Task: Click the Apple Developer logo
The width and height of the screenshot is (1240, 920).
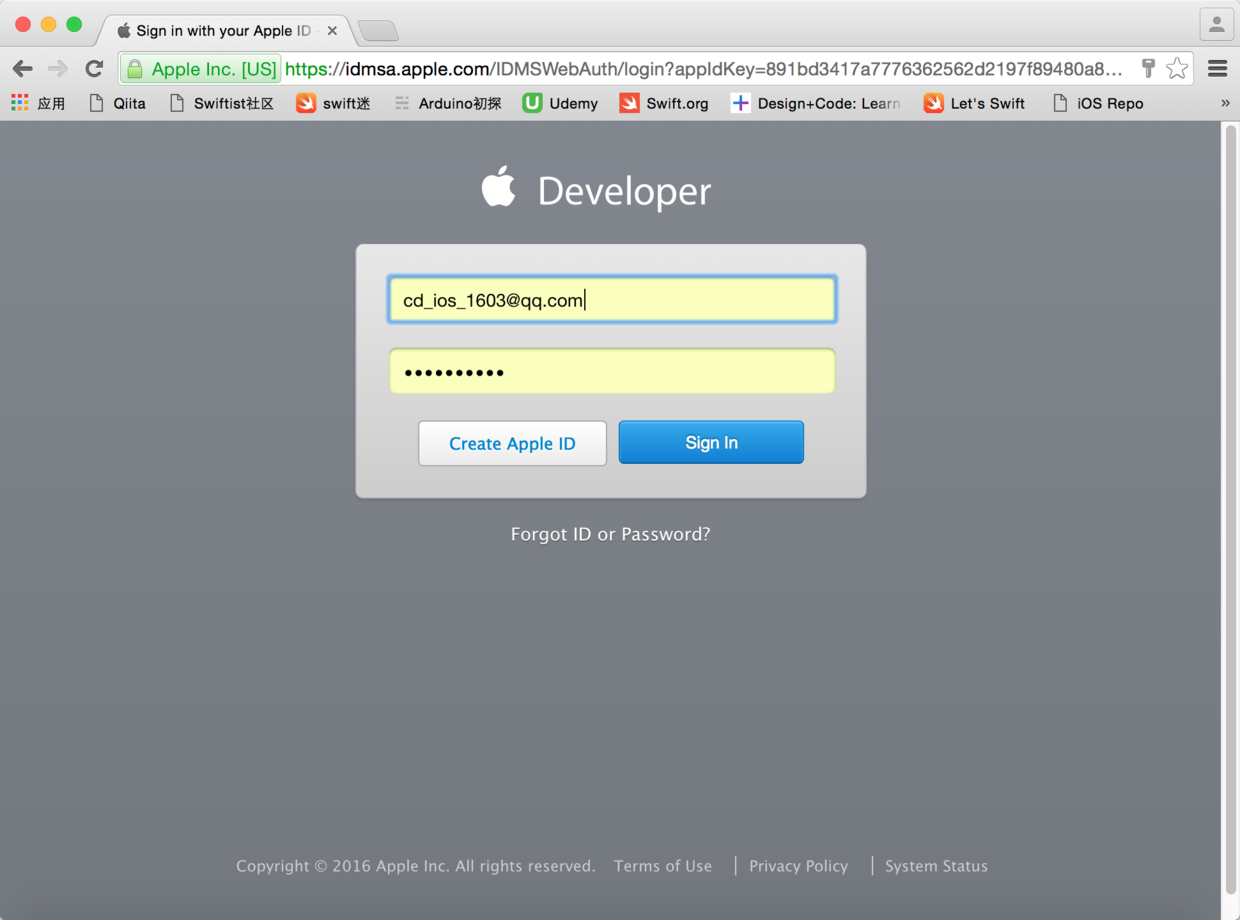Action: pos(596,188)
